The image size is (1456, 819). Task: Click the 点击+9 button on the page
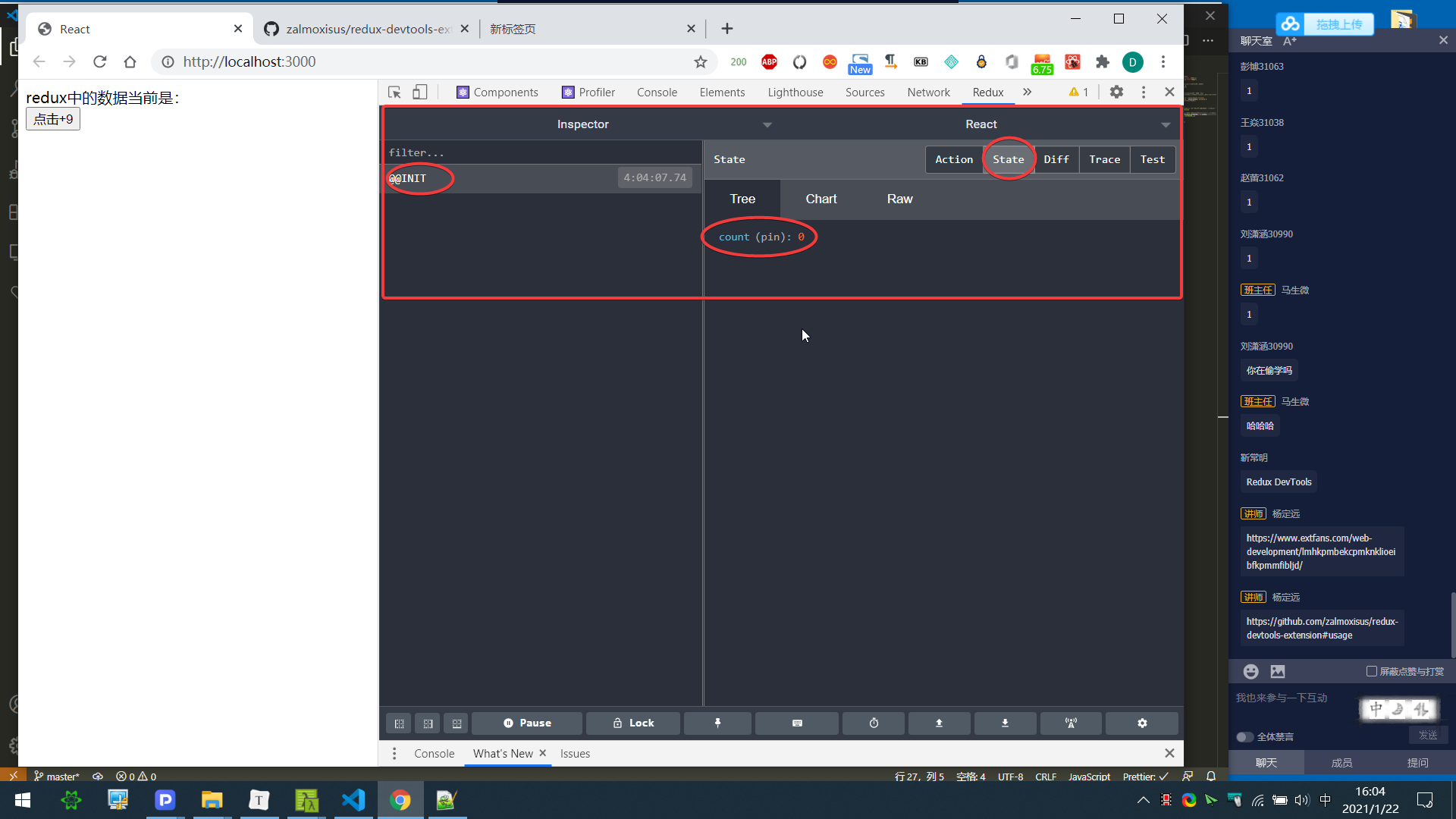point(53,119)
